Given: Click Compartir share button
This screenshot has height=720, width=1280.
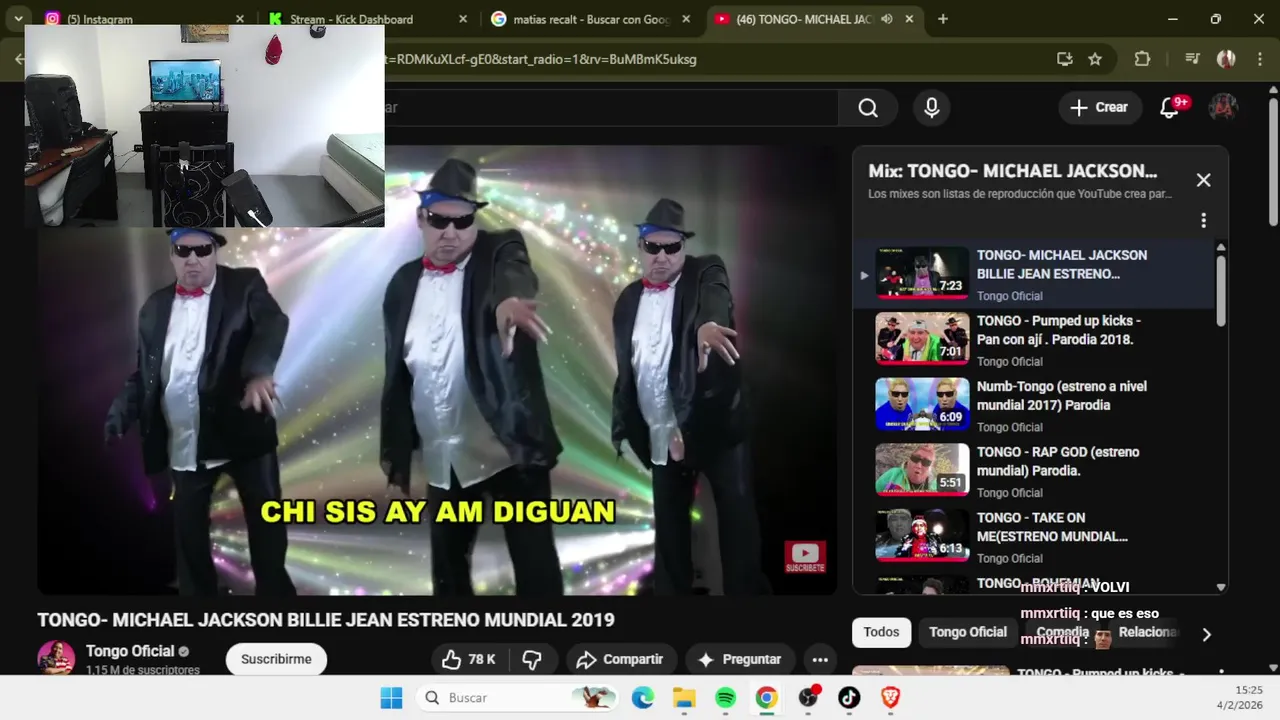Looking at the screenshot, I should click(x=620, y=659).
